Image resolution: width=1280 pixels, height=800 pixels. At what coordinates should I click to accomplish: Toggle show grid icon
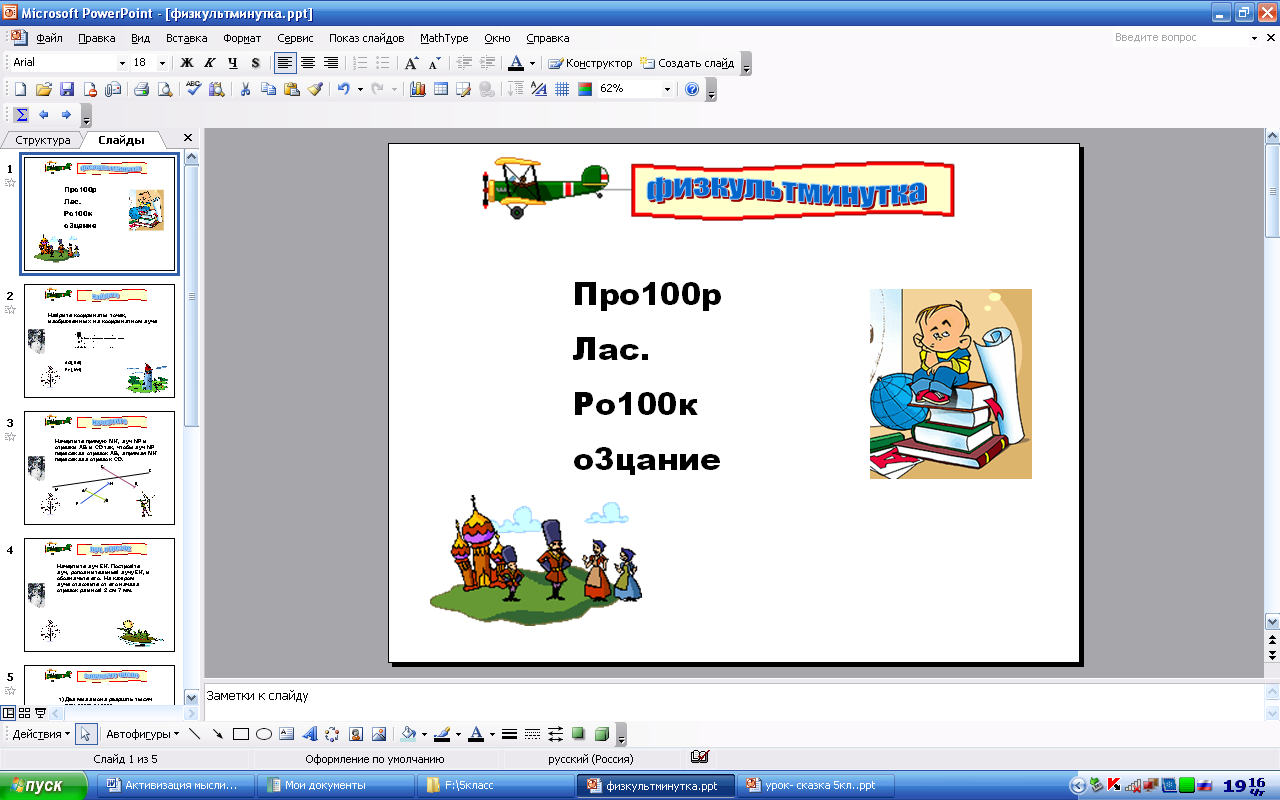562,89
